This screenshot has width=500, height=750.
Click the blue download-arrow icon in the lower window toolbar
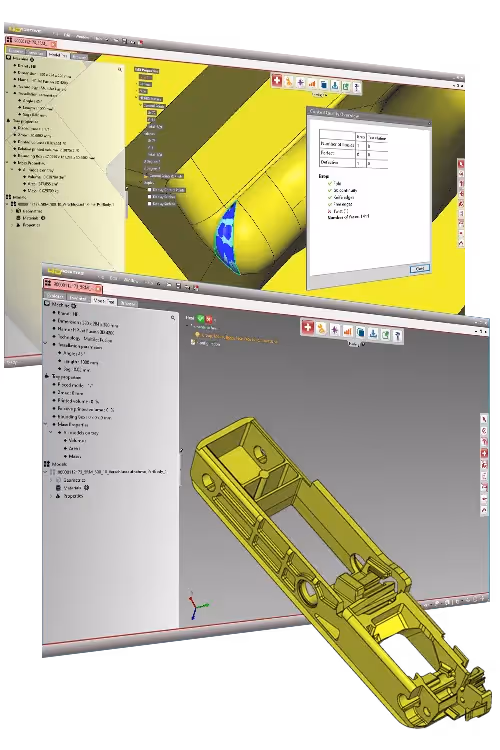373,333
